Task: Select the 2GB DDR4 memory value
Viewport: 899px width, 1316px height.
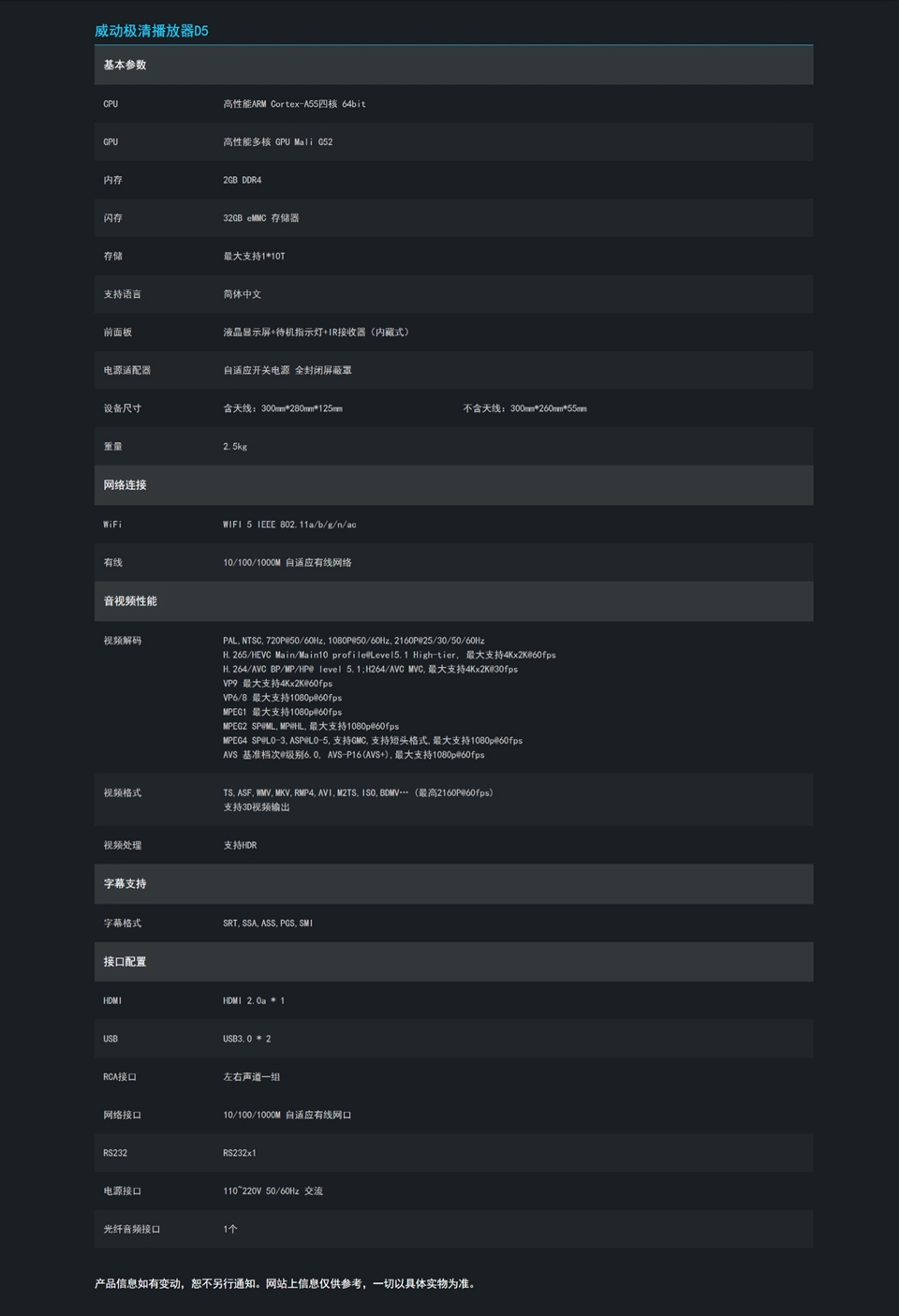Action: coord(242,180)
